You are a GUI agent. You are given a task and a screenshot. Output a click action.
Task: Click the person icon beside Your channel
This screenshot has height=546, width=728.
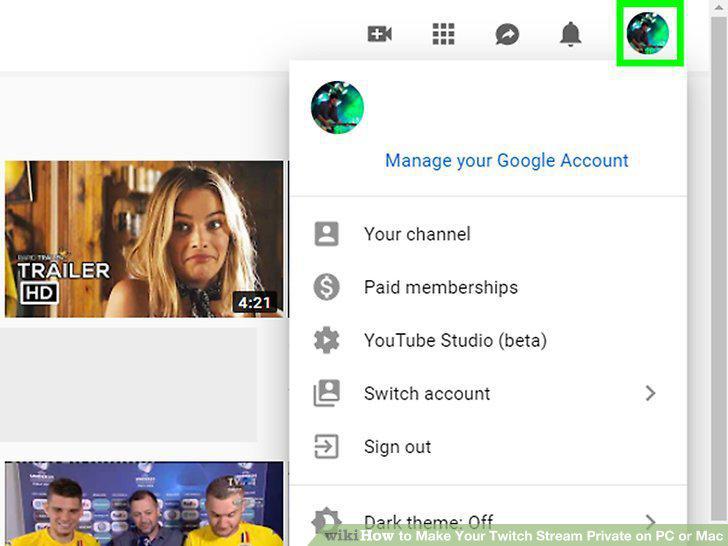pos(326,234)
